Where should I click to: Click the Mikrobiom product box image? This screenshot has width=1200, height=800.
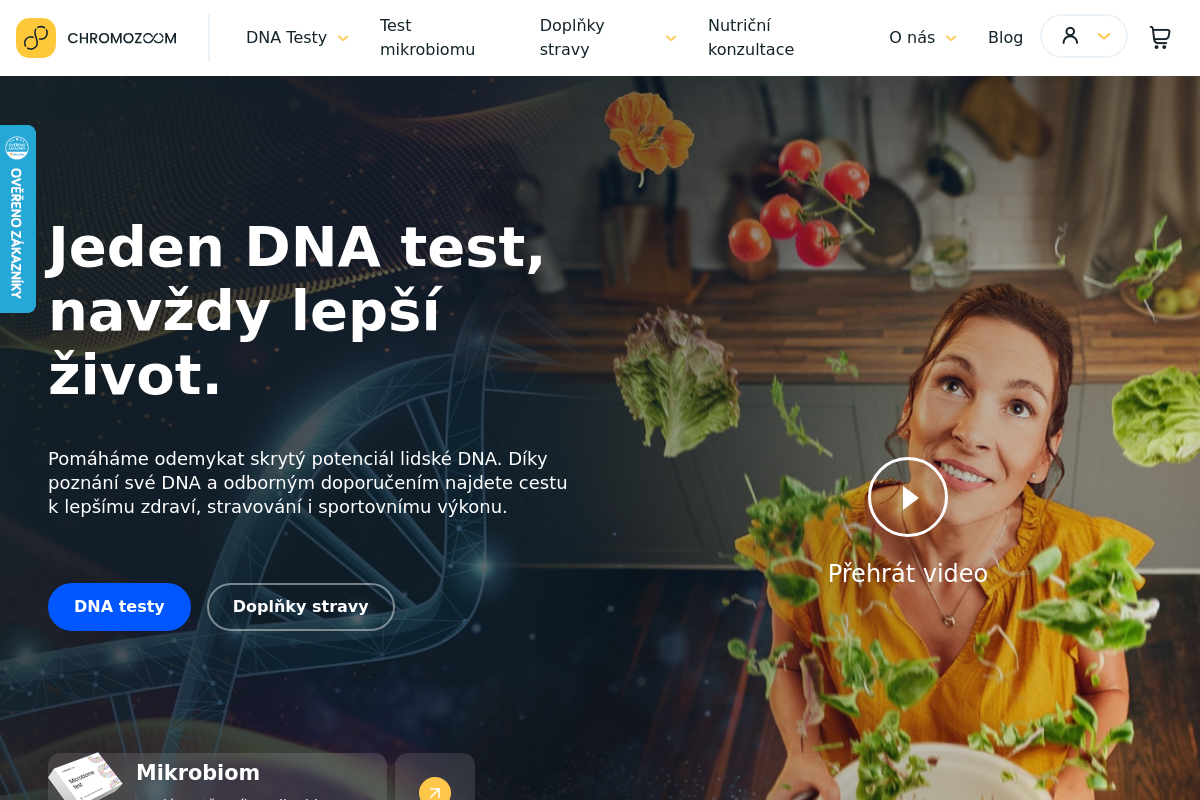[86, 778]
